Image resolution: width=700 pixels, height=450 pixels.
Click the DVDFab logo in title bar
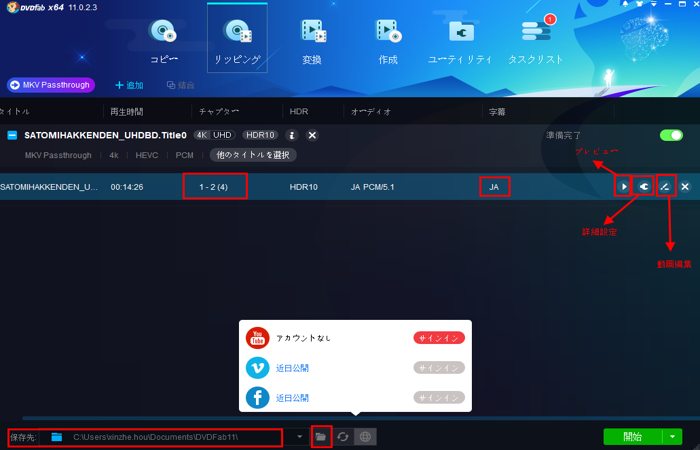(12, 7)
